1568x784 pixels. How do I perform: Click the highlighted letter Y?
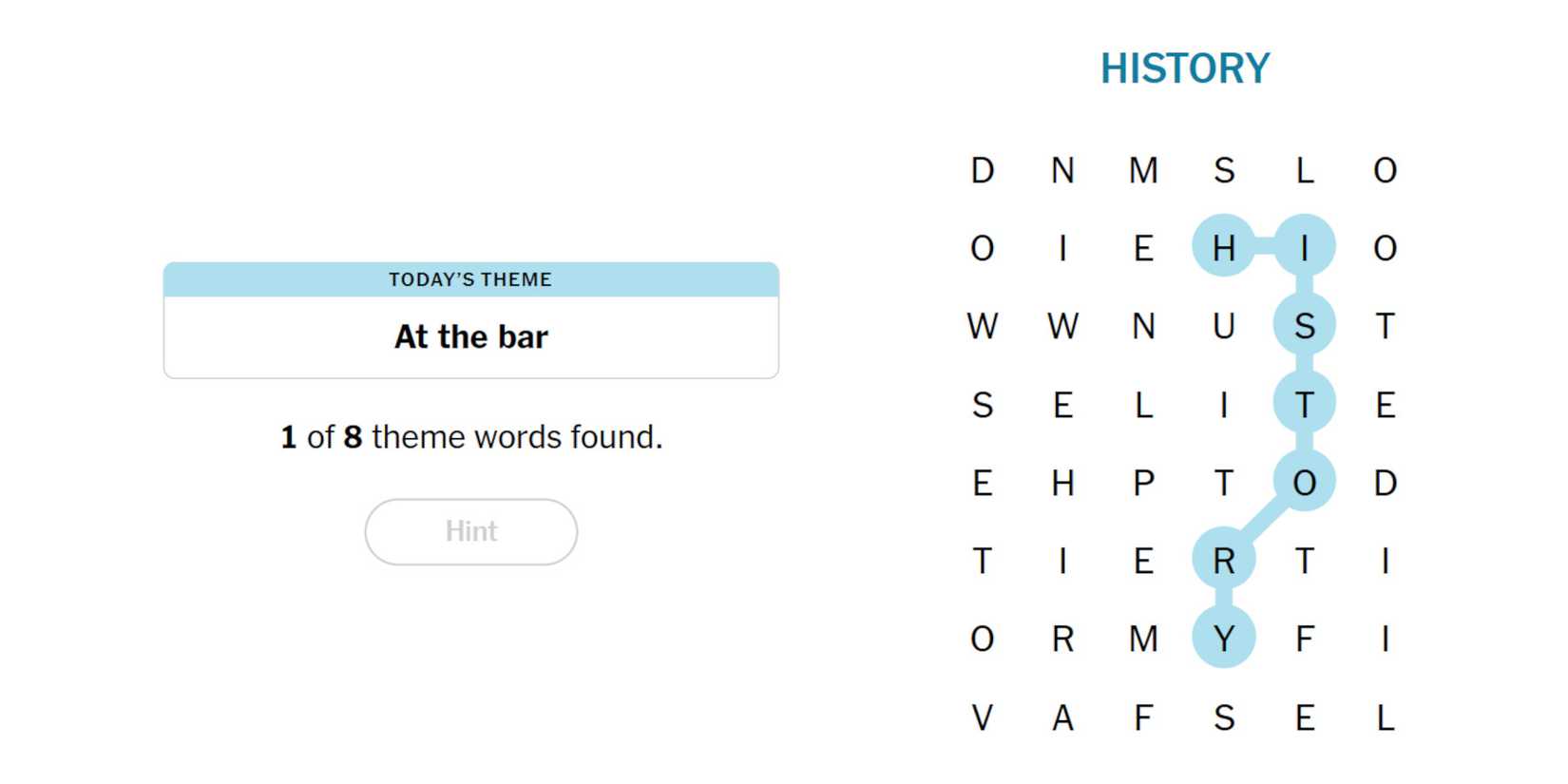point(1223,639)
